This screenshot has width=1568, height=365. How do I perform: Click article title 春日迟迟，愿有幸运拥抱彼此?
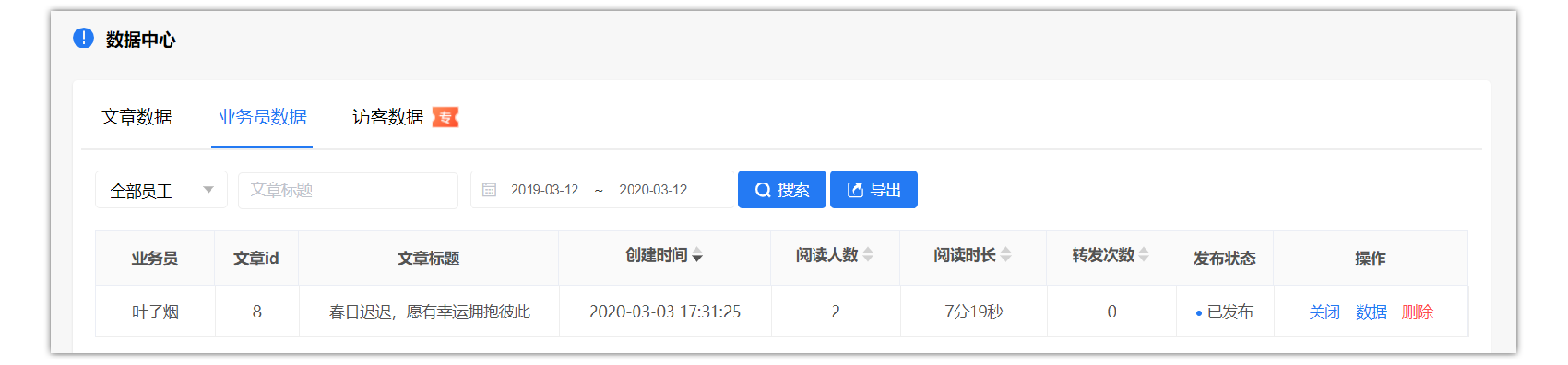(x=429, y=312)
